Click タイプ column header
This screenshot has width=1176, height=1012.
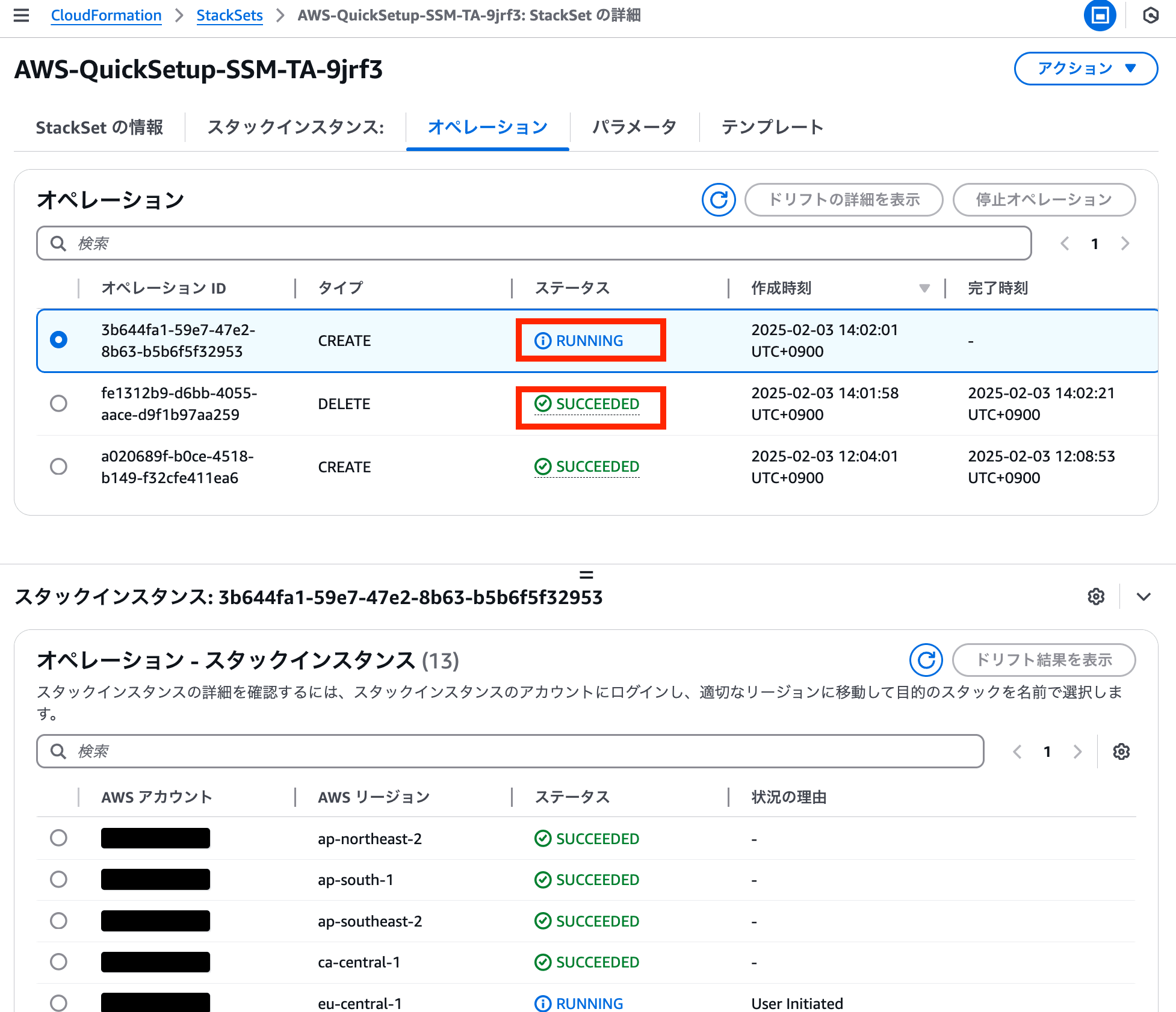[x=341, y=288]
